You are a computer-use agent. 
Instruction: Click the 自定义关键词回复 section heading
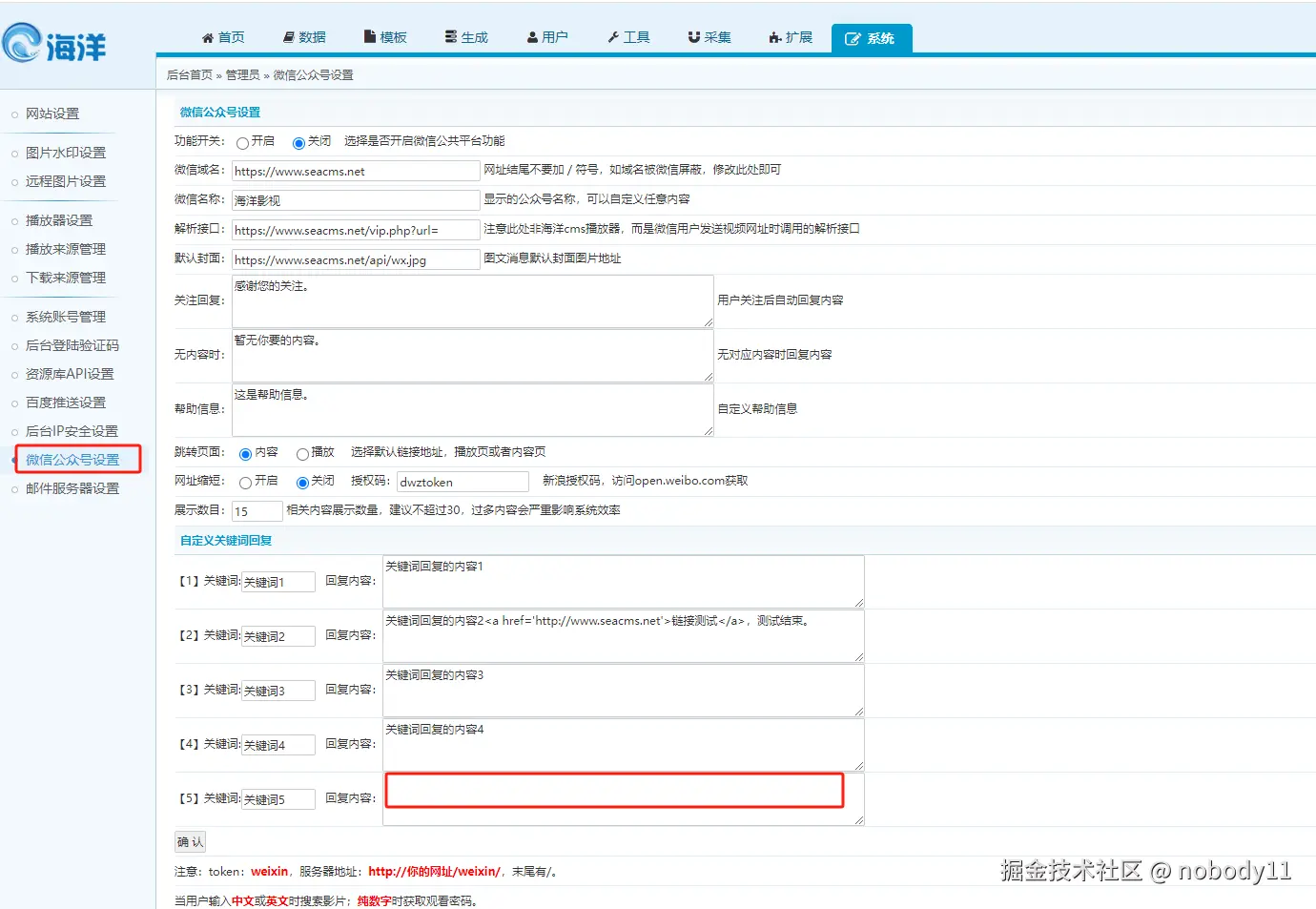pos(226,541)
